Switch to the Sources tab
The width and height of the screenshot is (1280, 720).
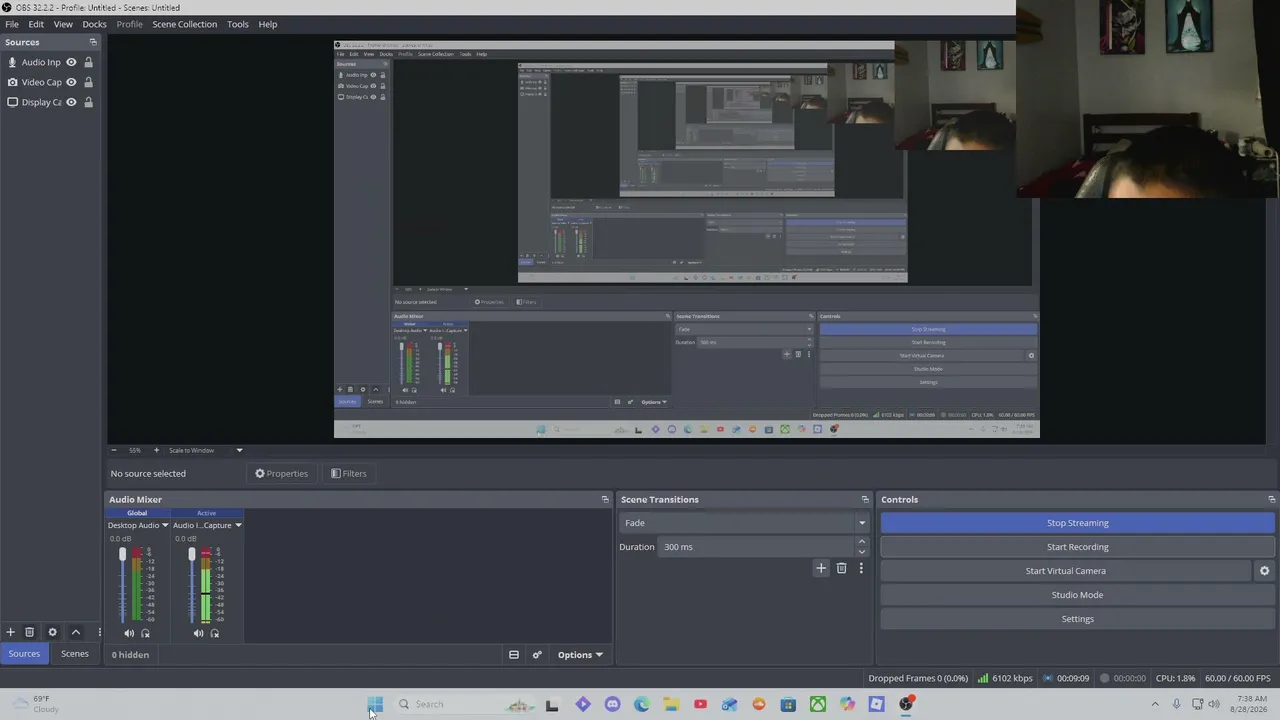coord(24,654)
